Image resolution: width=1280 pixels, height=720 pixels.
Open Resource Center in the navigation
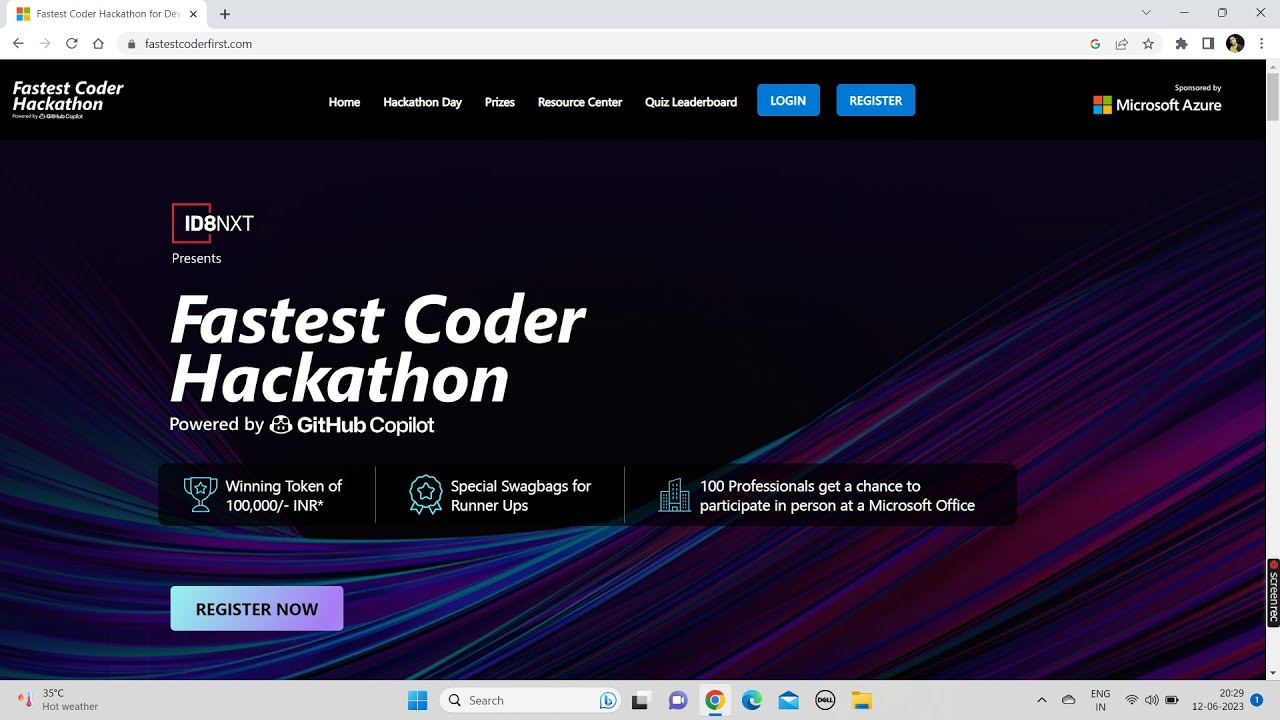coord(580,102)
